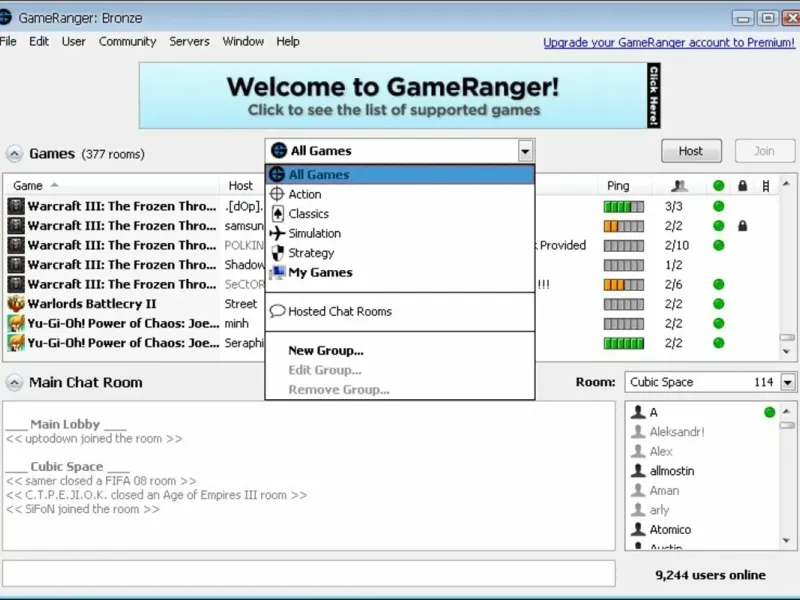
Task: Click the last icon column header right of padlock
Action: point(766,186)
